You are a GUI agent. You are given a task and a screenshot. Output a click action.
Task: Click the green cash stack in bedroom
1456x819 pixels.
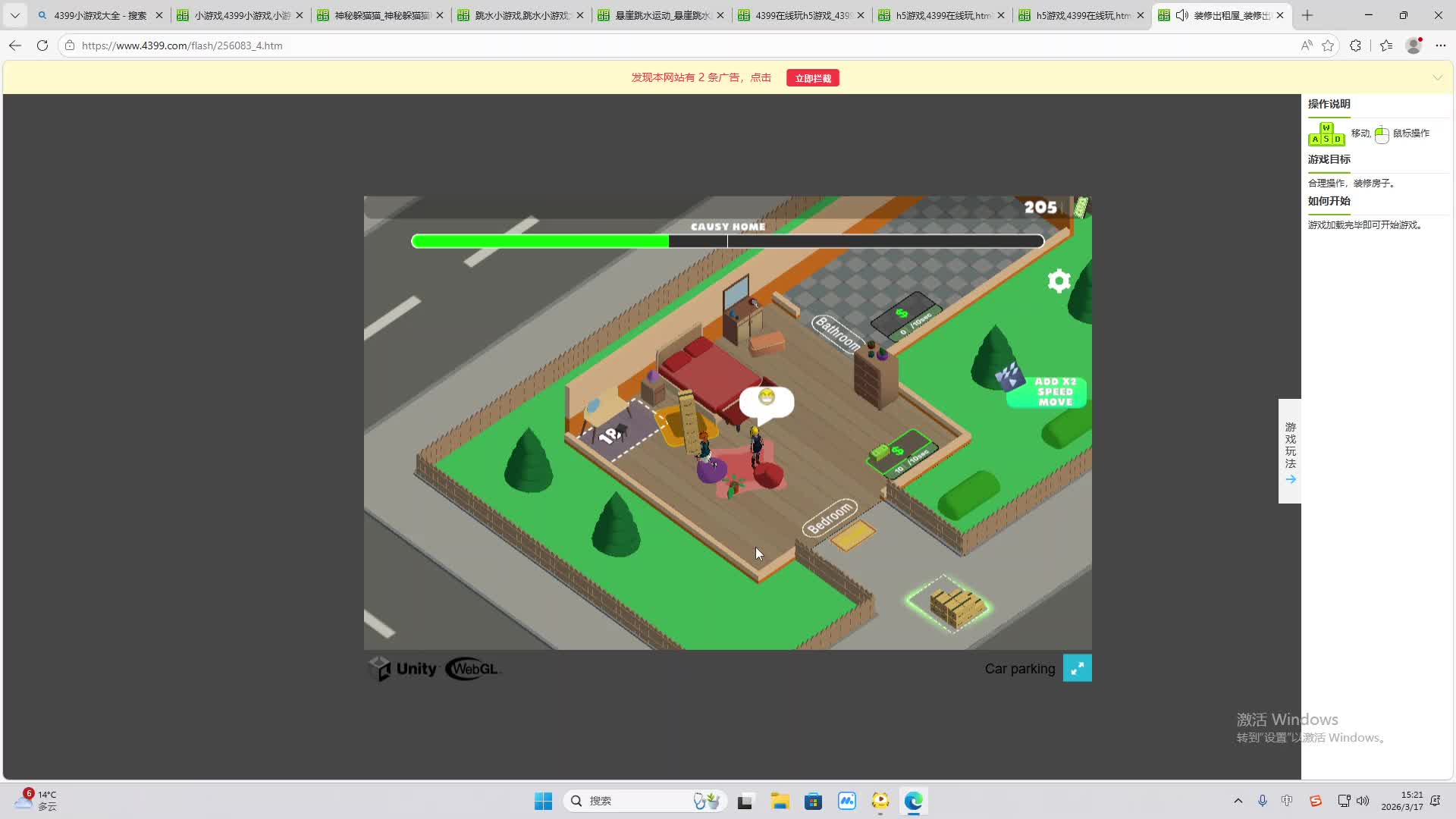pyautogui.click(x=880, y=452)
